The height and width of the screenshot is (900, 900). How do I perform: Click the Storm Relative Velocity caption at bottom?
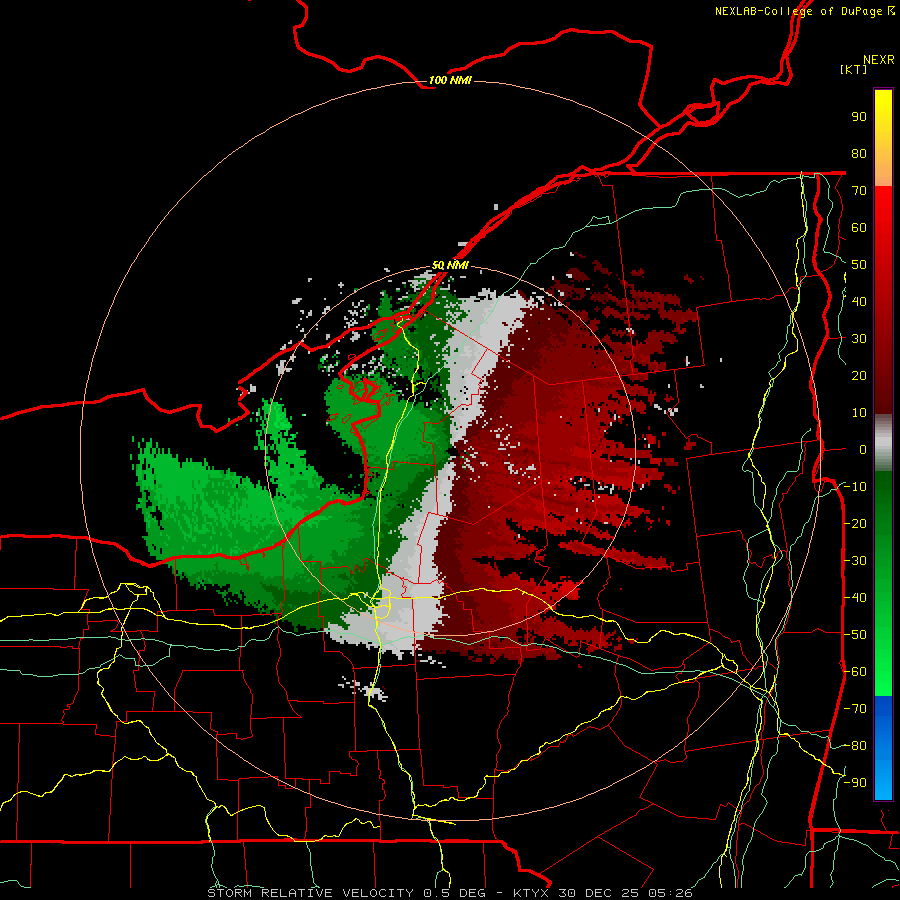coord(449,893)
